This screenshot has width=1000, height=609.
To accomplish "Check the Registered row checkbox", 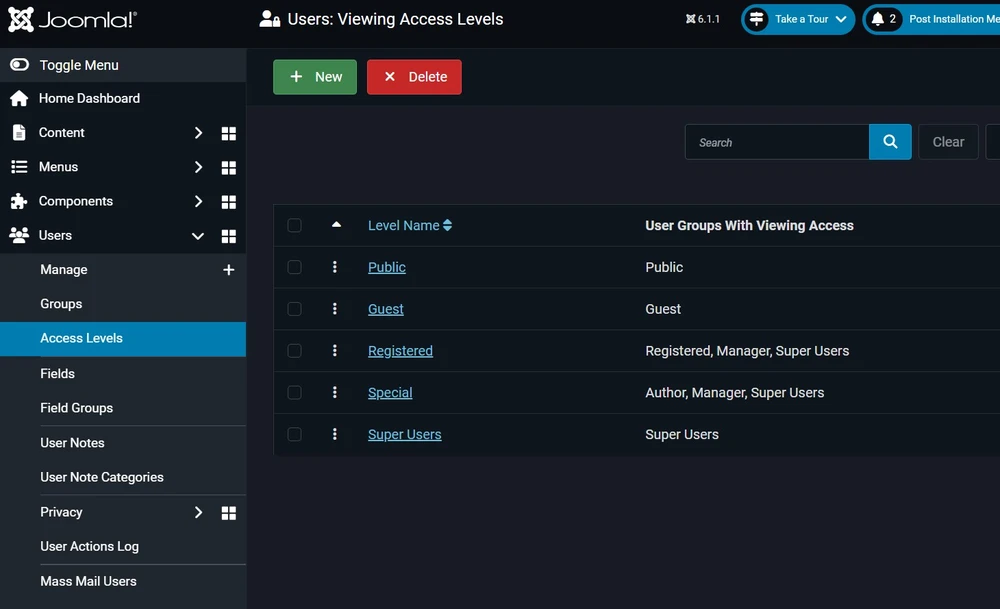I will (294, 350).
